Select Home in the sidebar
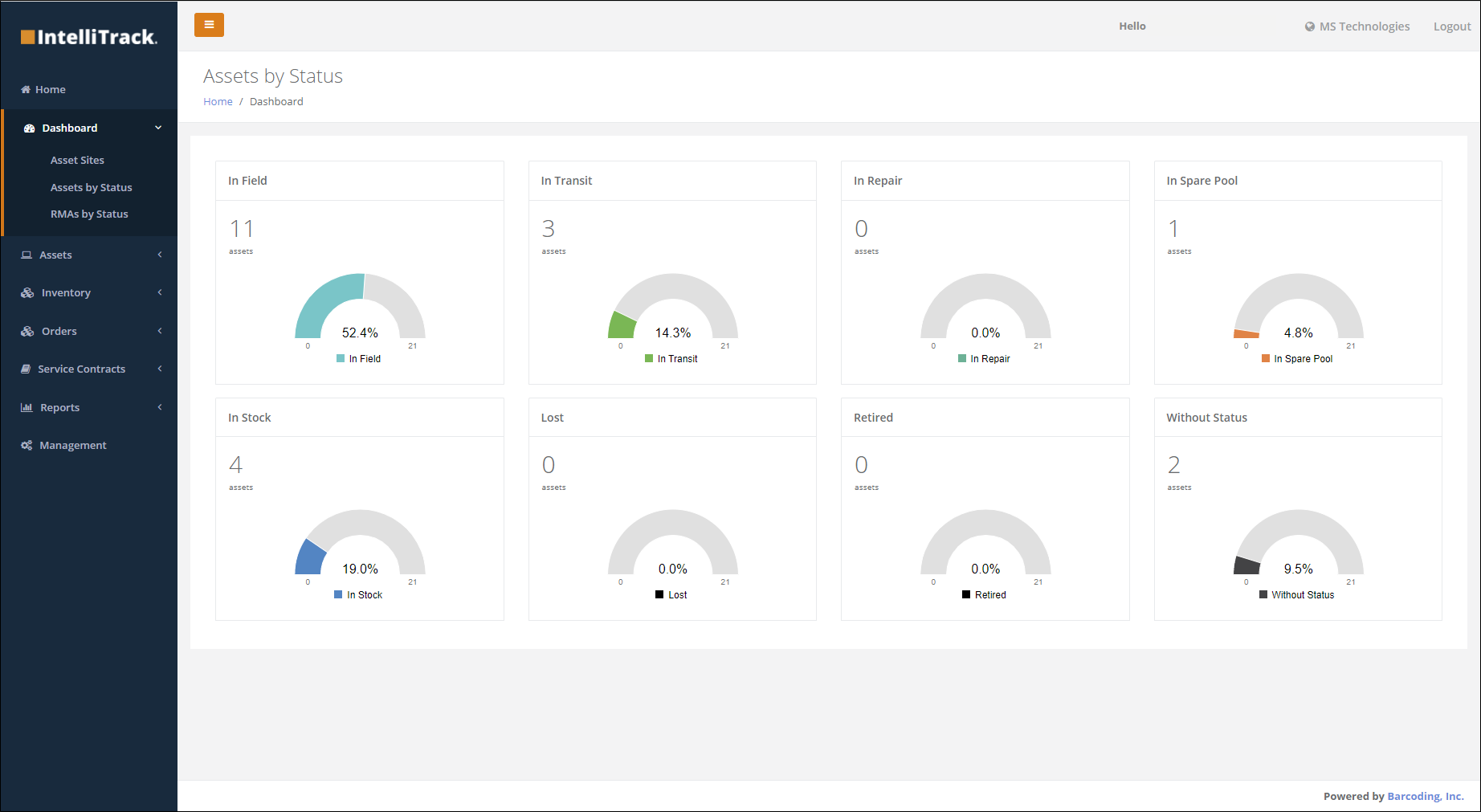The image size is (1481, 812). pyautogui.click(x=50, y=90)
